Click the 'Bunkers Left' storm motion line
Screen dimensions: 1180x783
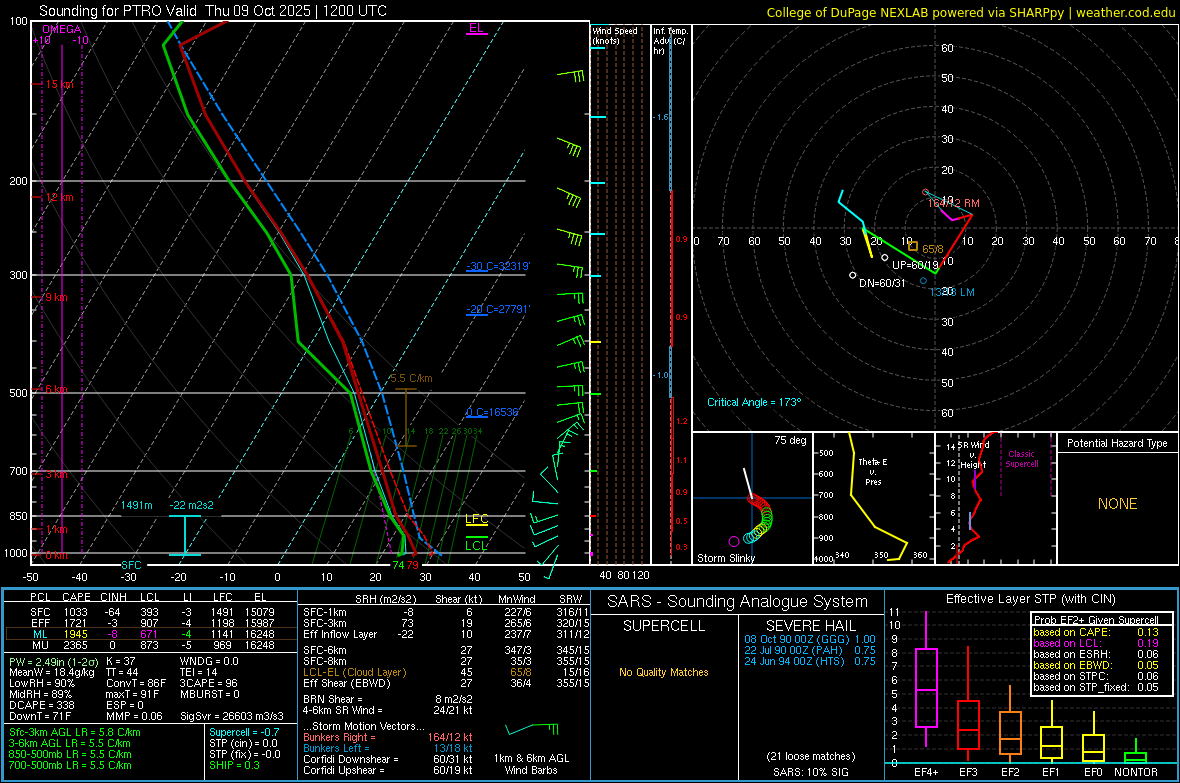pos(388,748)
